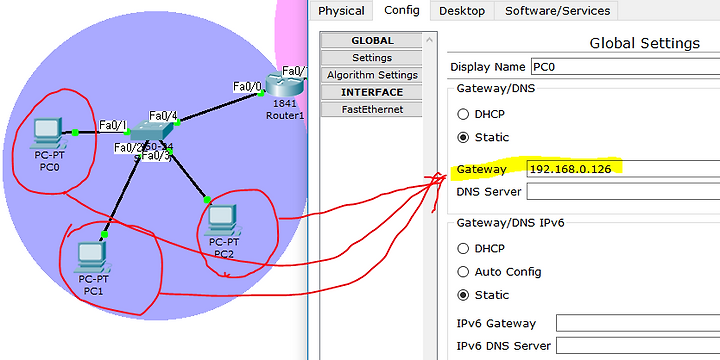This screenshot has height=360, width=720.
Task: Click the DNS Server input field
Action: (623, 191)
